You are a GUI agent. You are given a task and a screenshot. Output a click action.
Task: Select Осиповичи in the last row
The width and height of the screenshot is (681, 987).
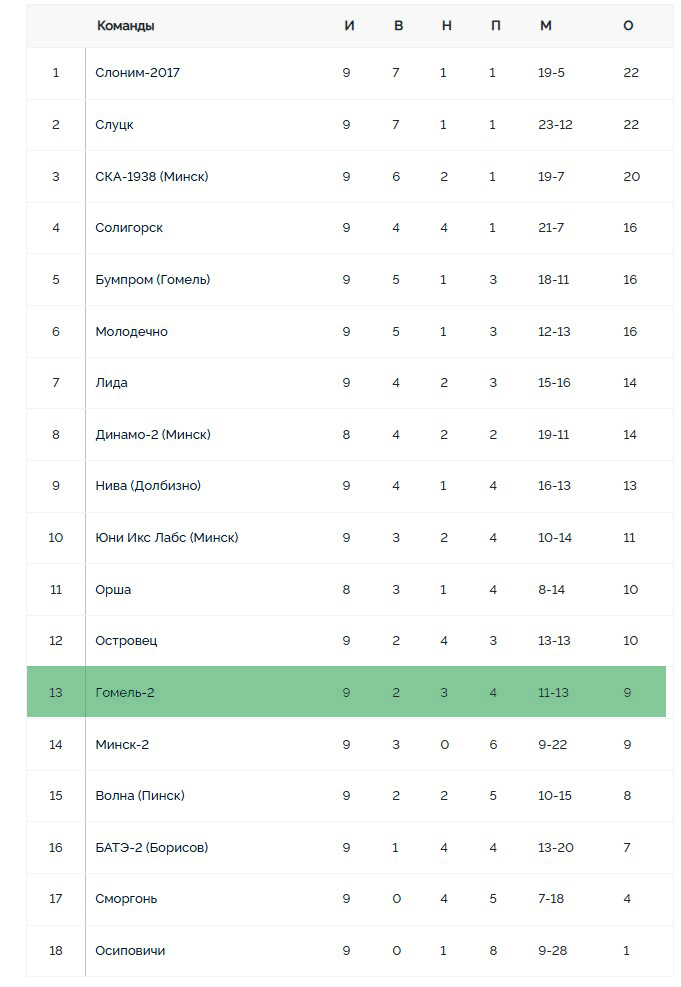130,951
